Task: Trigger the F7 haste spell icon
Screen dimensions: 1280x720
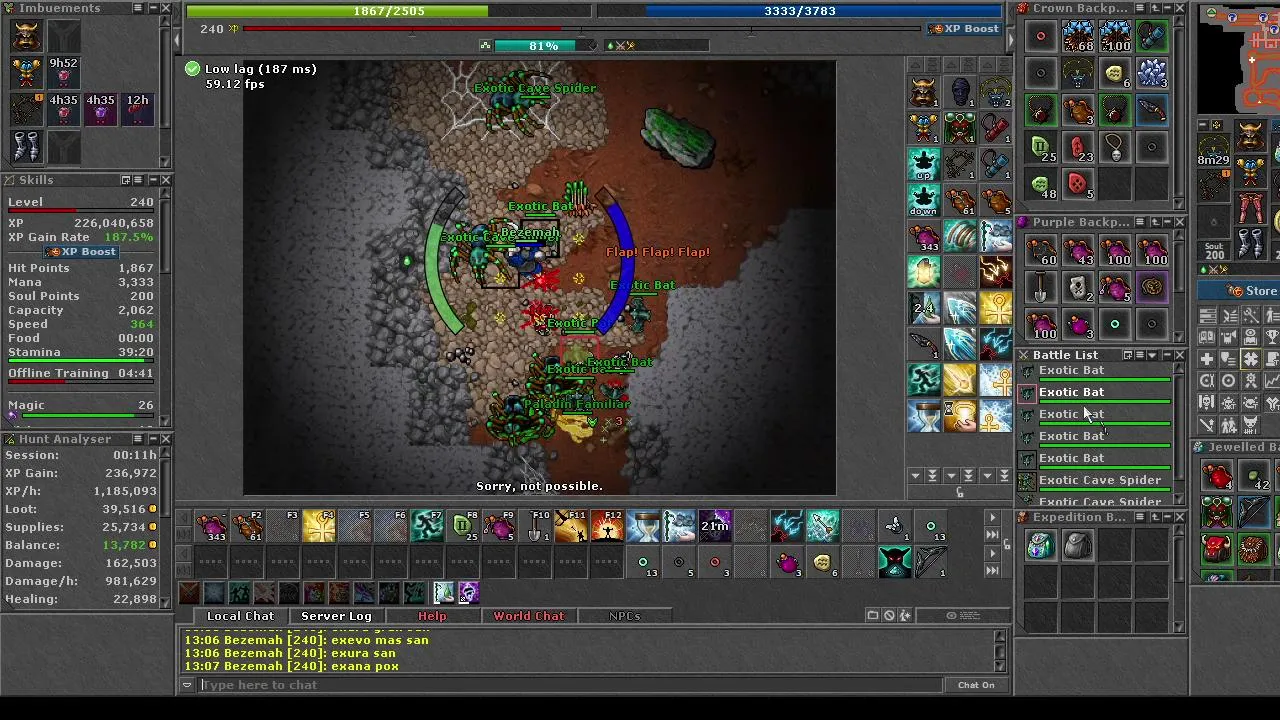Action: pyautogui.click(x=427, y=526)
